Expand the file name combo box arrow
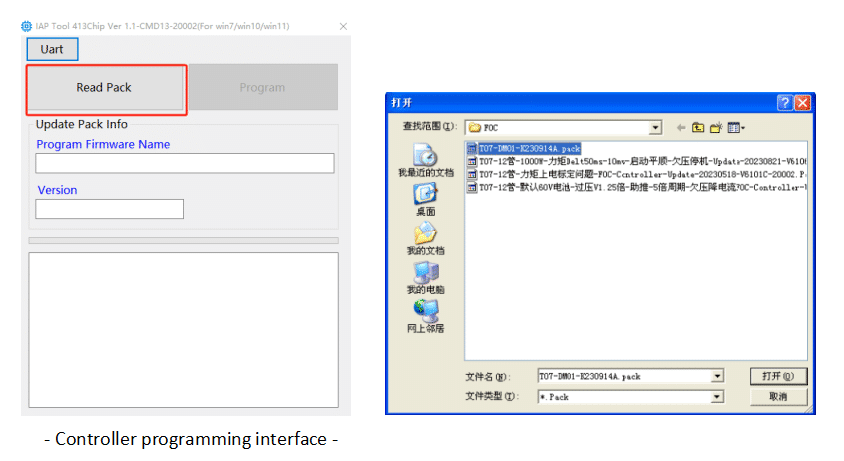 (717, 376)
